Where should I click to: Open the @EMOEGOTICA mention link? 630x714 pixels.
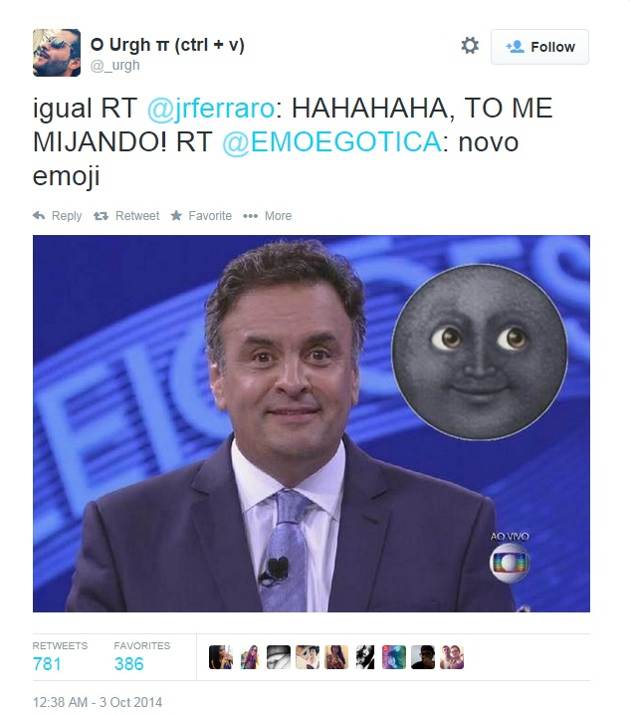(332, 142)
